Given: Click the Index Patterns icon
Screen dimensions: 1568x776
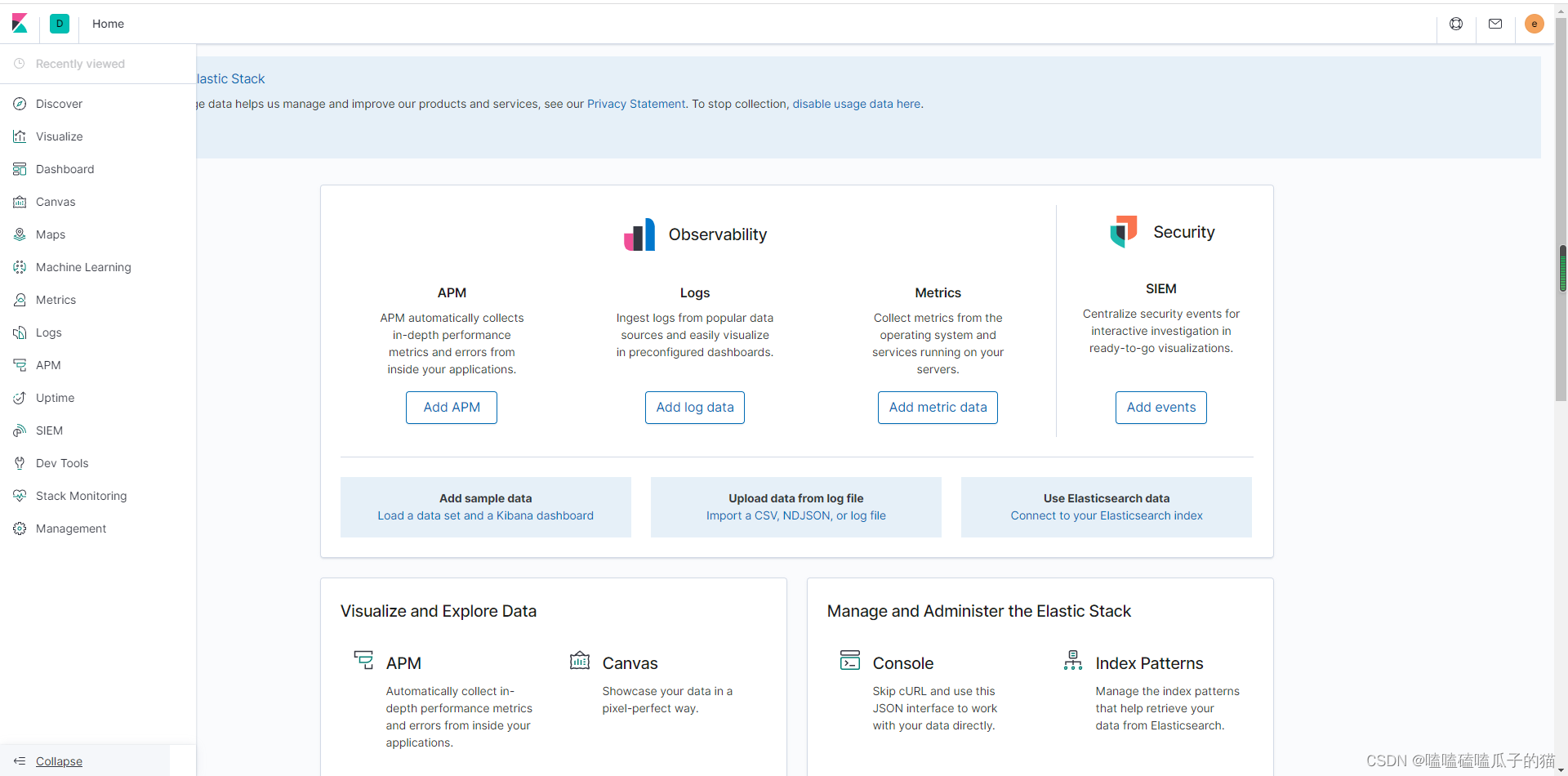Looking at the screenshot, I should [x=1073, y=660].
